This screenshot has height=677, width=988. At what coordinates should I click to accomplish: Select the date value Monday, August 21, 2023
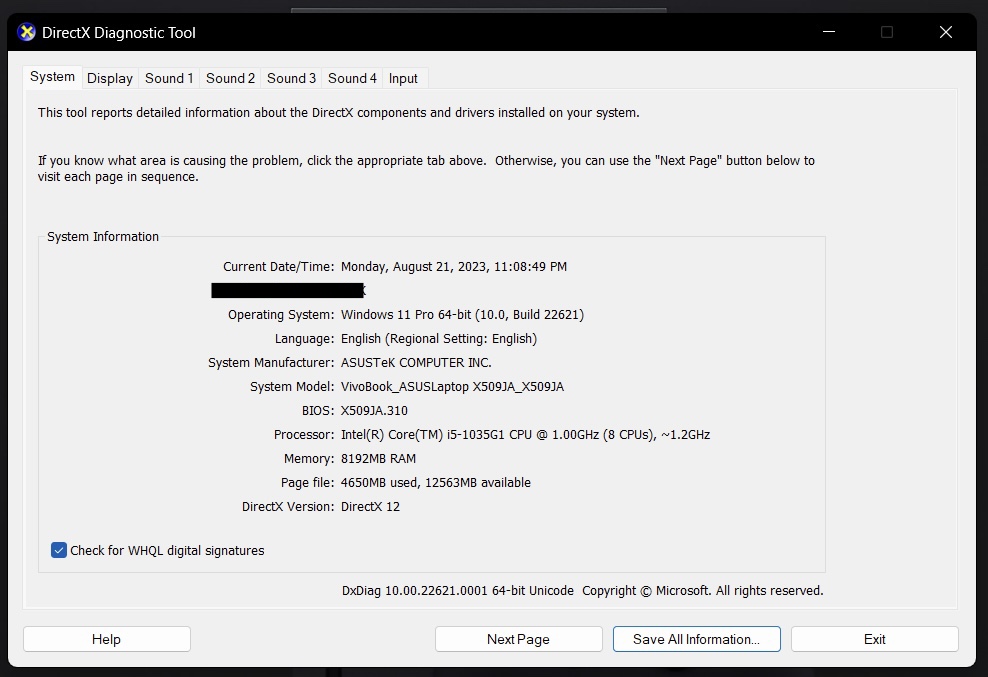(414, 267)
